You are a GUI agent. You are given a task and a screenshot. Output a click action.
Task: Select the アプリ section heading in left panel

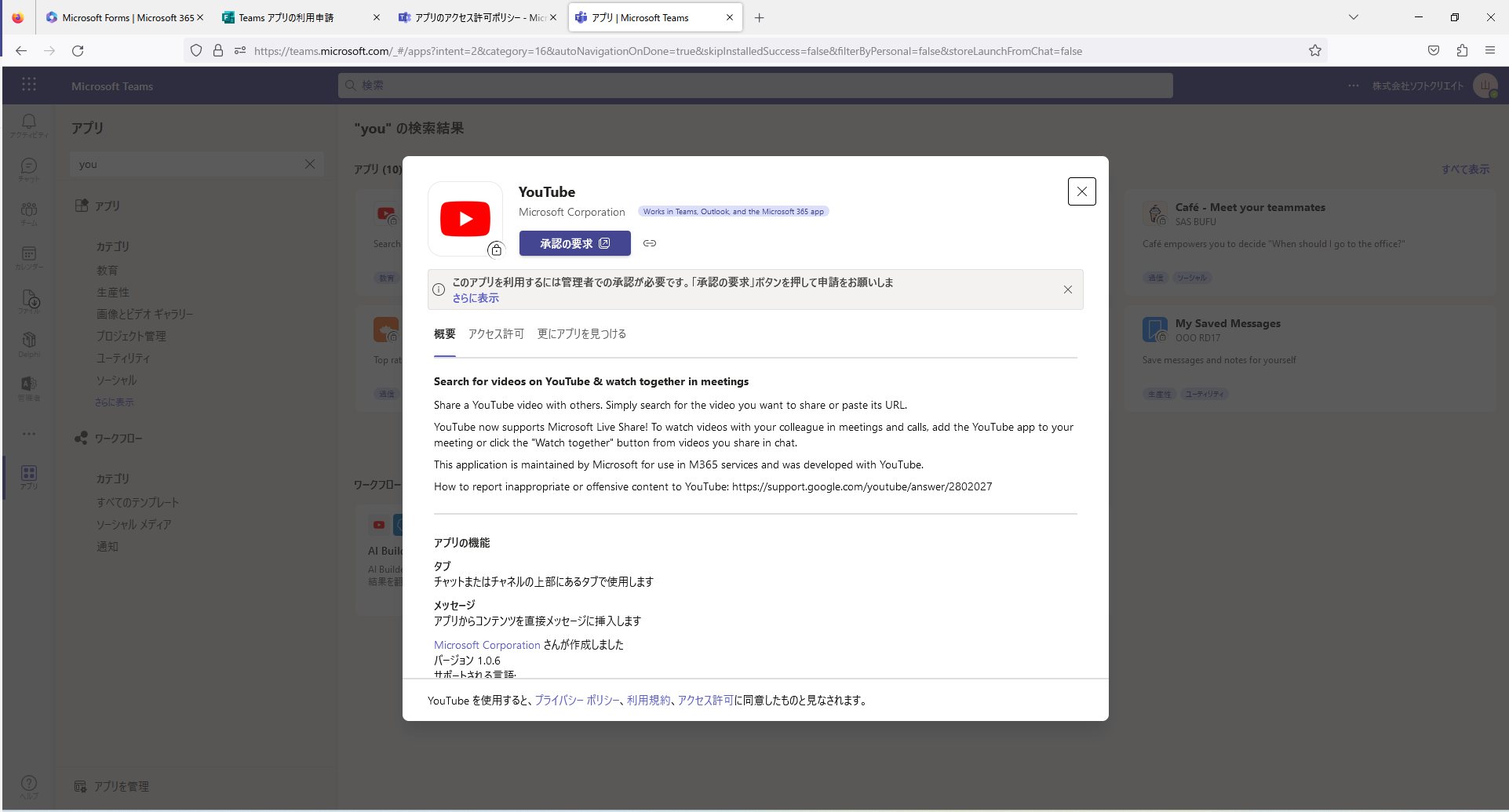pyautogui.click(x=108, y=206)
